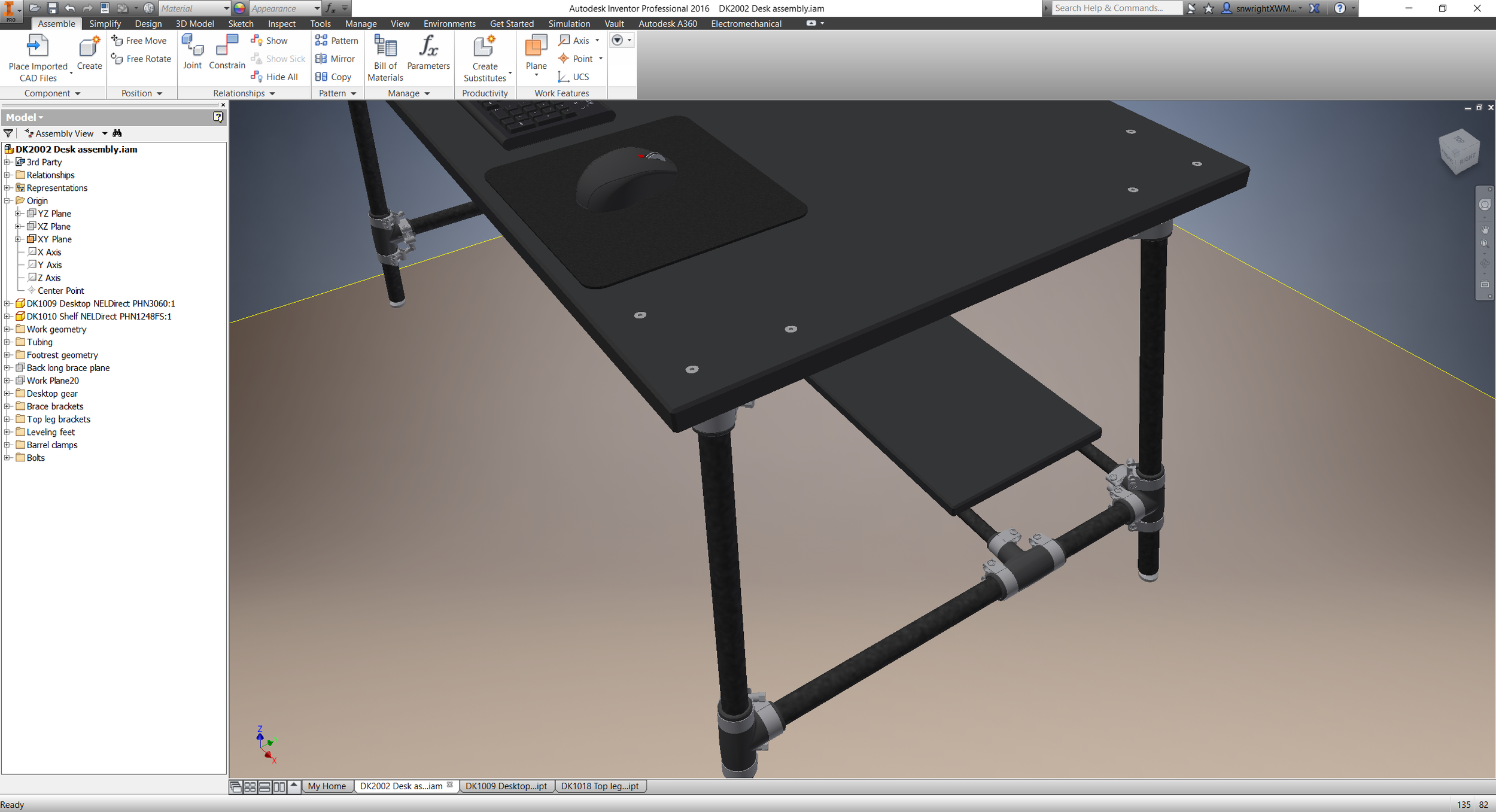The image size is (1496, 812).
Task: Click the Save icon in quick access toolbar
Action: tap(53, 8)
